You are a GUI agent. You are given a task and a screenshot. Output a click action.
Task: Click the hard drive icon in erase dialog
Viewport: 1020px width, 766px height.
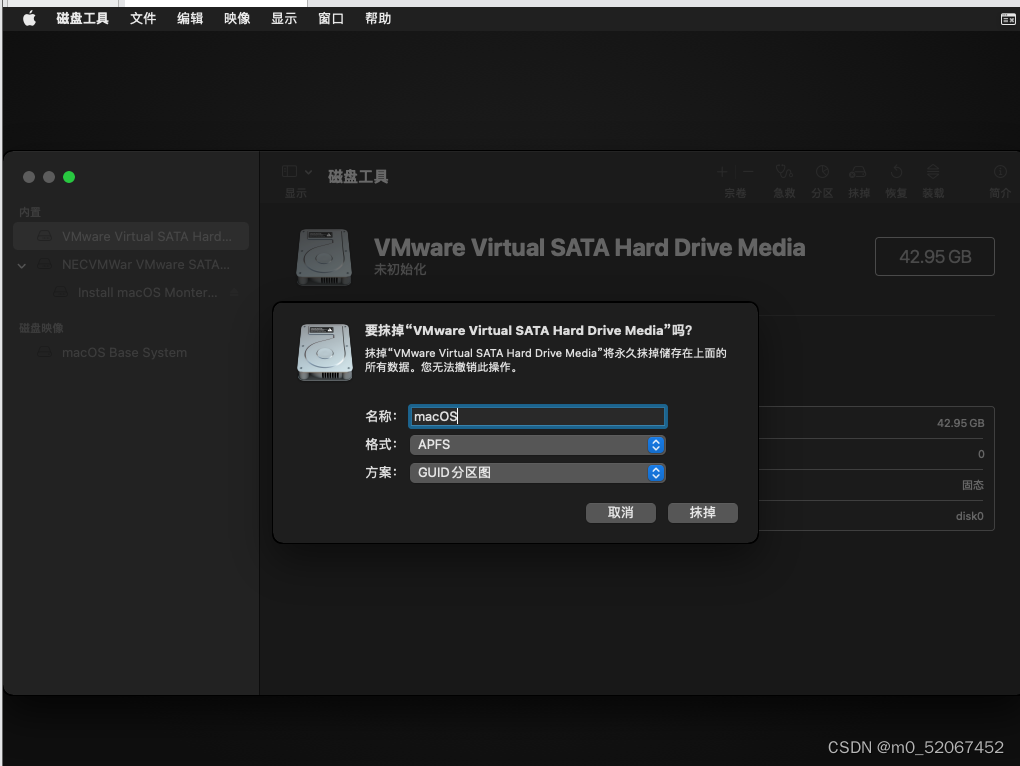[x=325, y=352]
